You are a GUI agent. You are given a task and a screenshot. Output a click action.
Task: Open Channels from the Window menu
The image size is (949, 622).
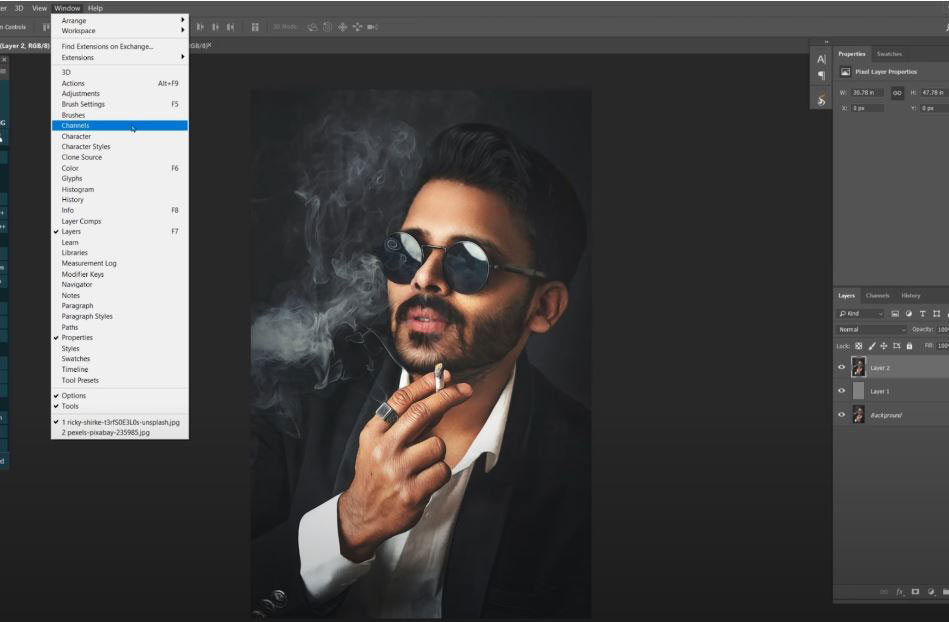76,126
